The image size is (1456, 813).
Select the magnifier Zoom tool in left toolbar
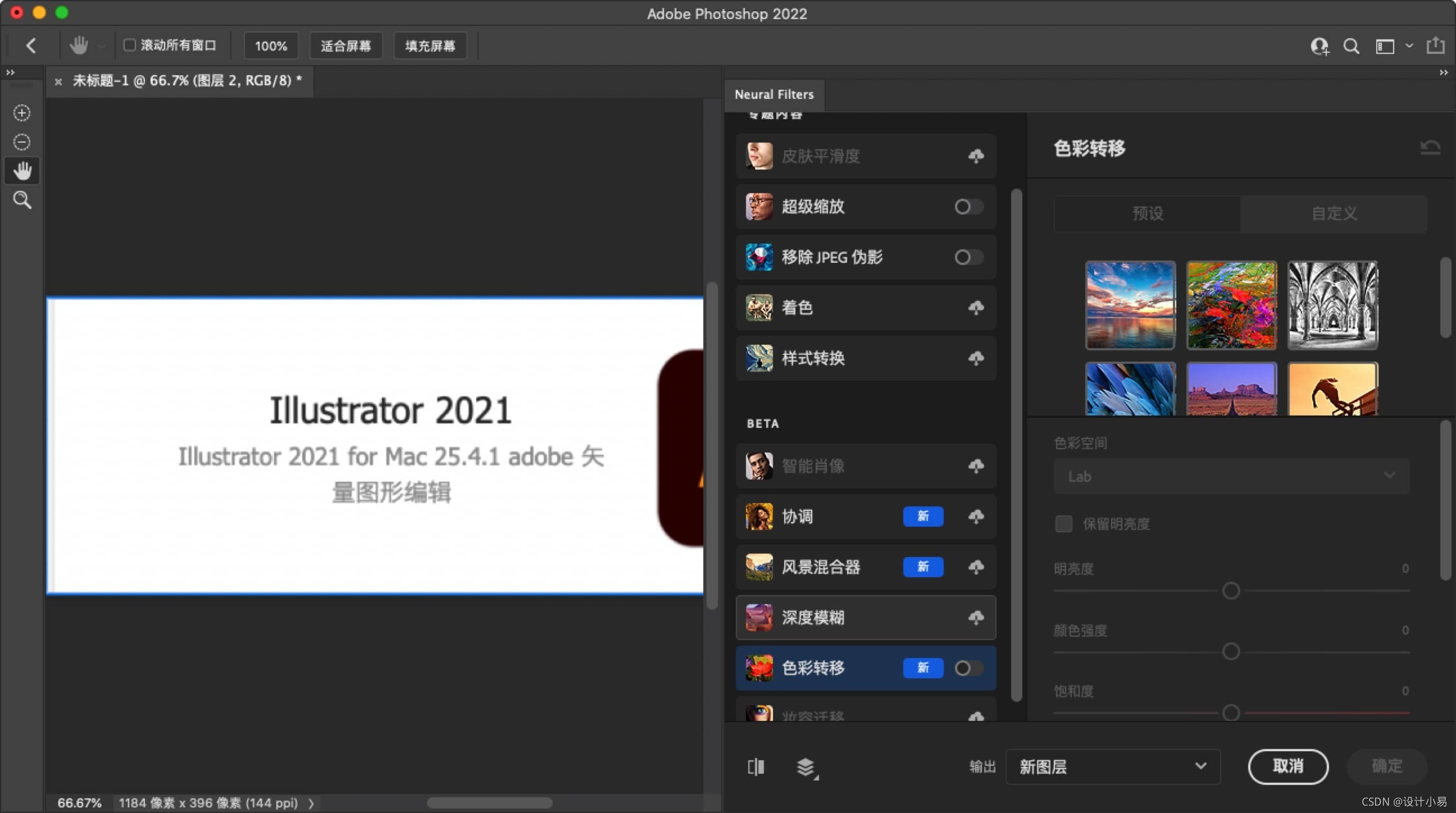click(x=22, y=200)
